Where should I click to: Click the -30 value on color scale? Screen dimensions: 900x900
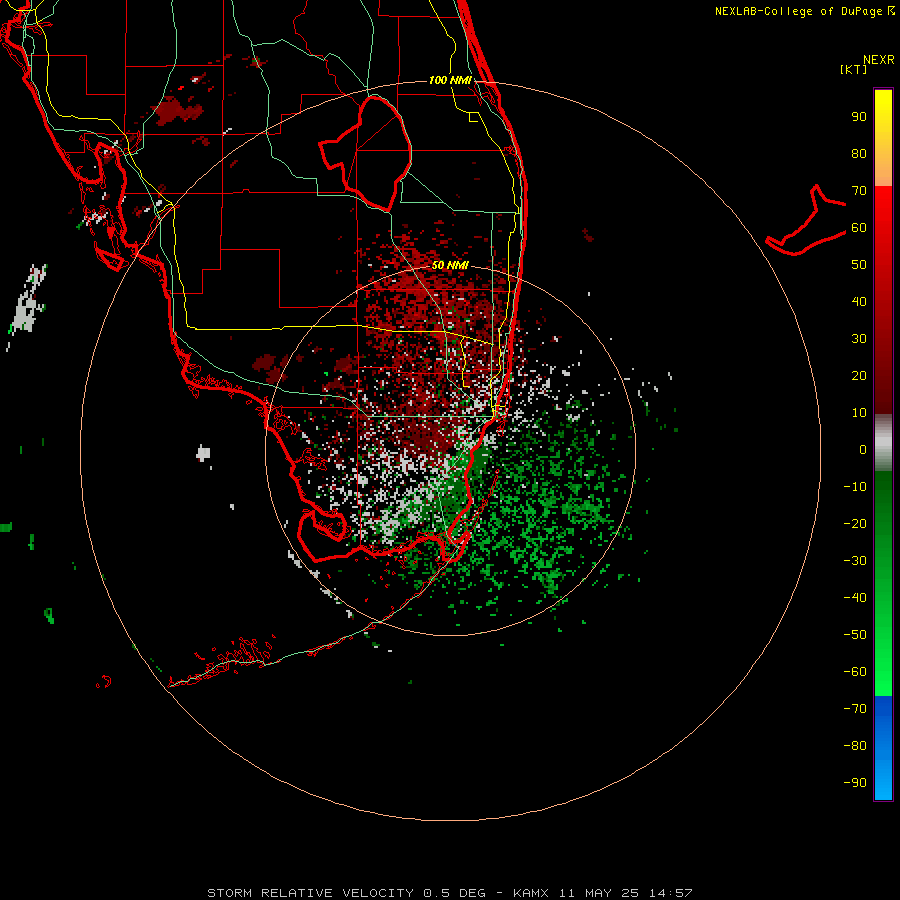(x=855, y=561)
